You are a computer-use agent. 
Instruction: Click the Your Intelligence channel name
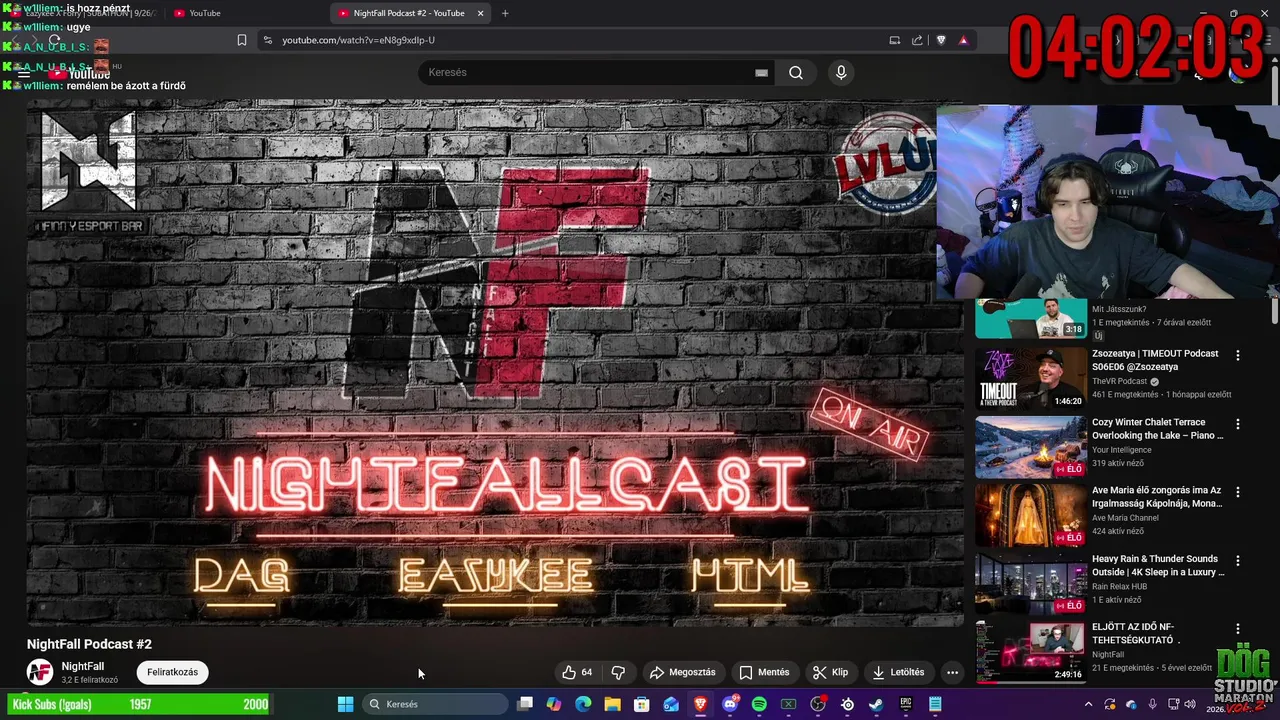click(1122, 449)
